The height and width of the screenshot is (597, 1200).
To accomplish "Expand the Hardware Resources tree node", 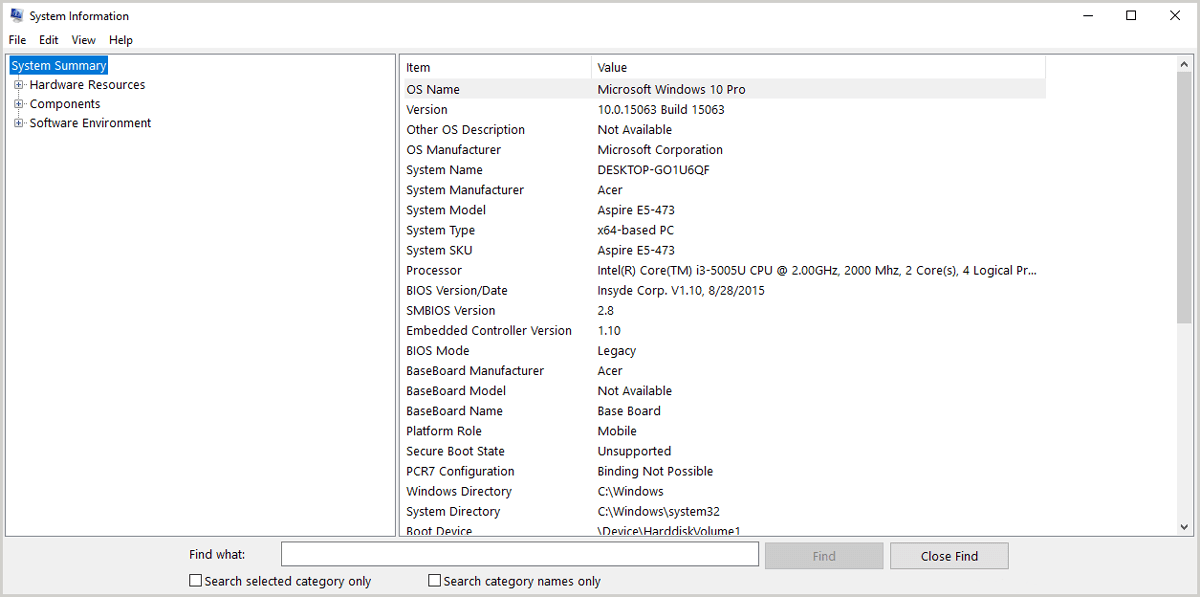I will [19, 85].
